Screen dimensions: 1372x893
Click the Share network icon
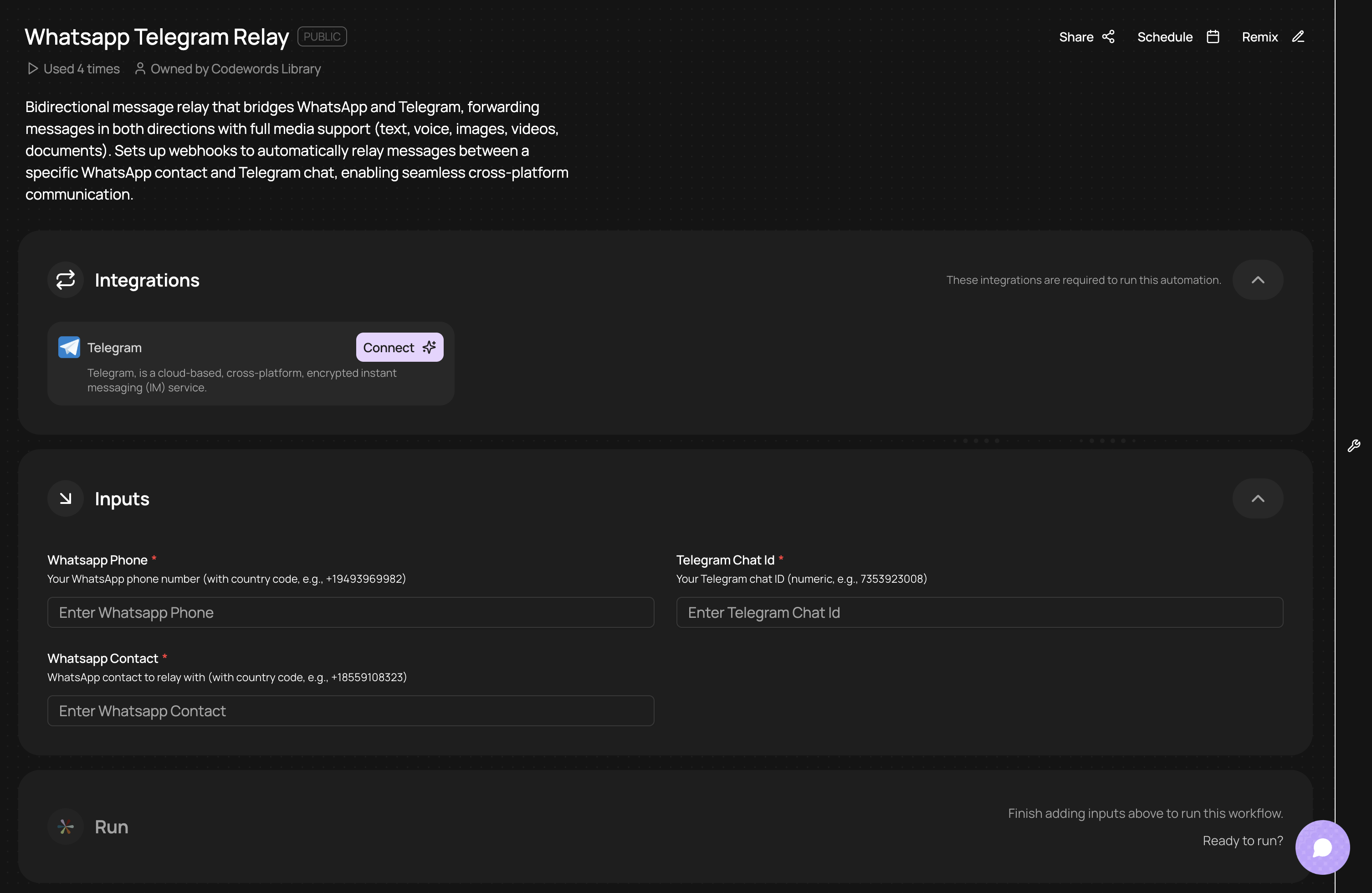coord(1108,37)
